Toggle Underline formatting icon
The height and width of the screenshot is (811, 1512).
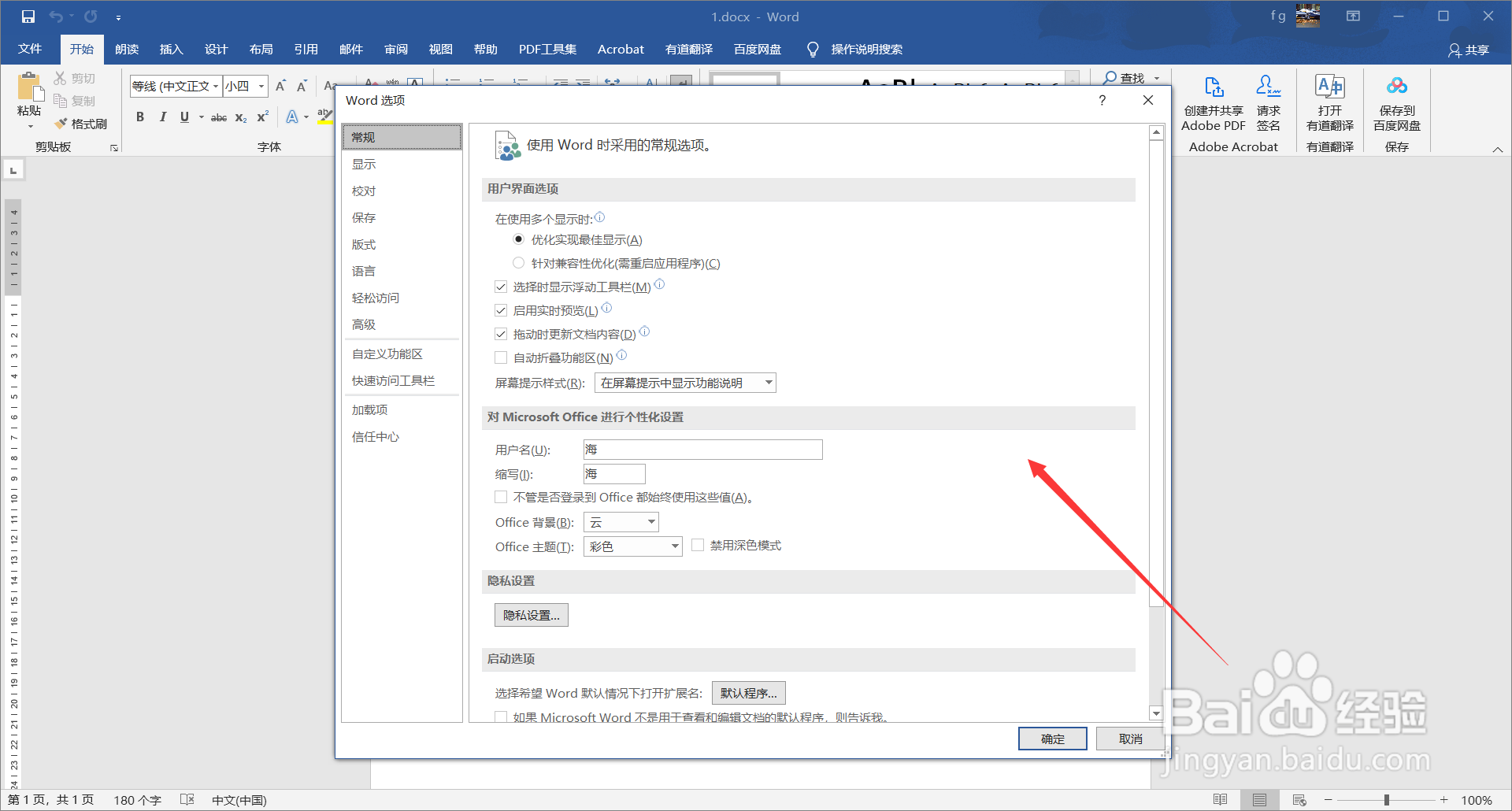point(184,117)
